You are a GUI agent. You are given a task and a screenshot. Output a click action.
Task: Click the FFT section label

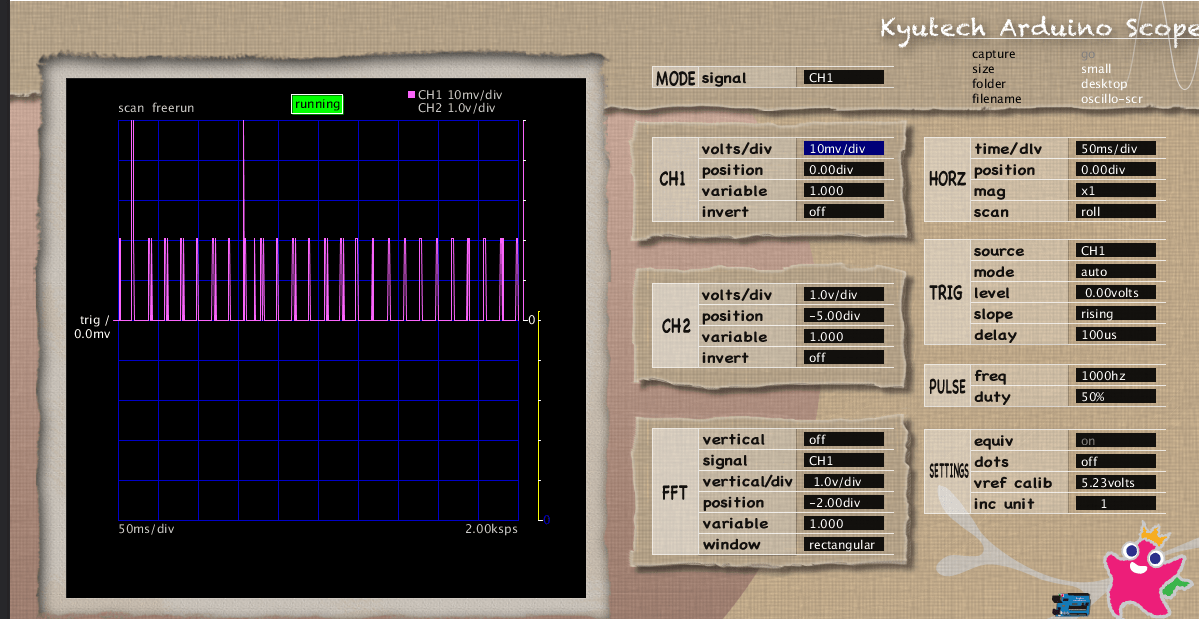click(x=674, y=492)
